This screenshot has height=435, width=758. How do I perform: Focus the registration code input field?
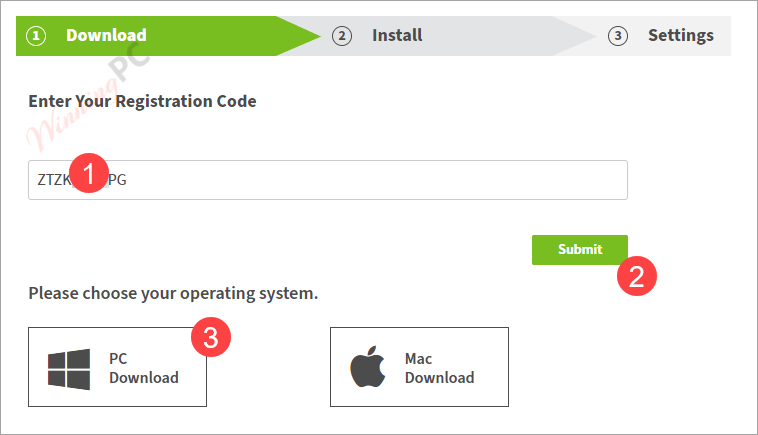[x=328, y=180]
